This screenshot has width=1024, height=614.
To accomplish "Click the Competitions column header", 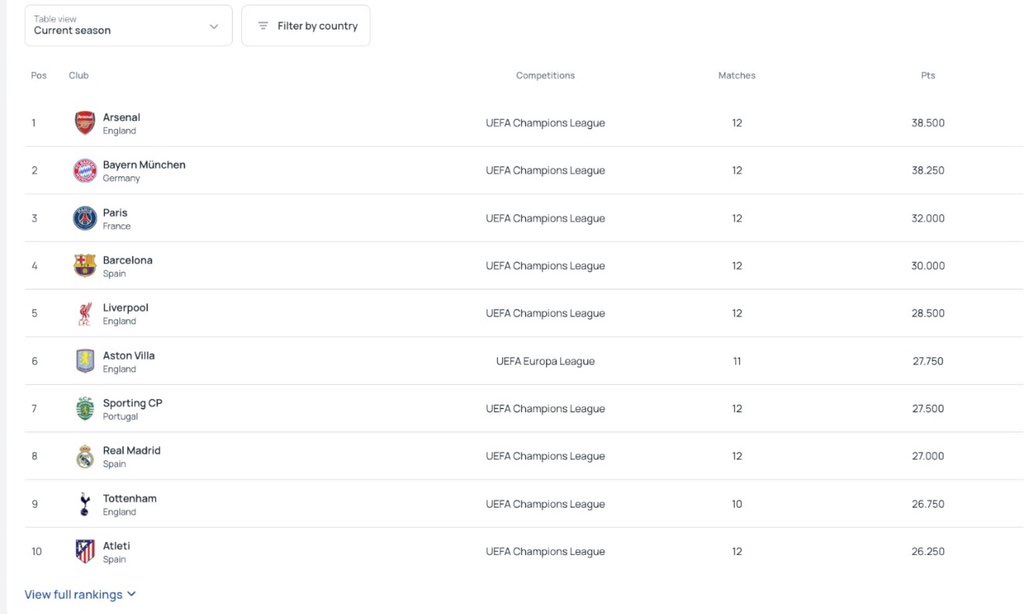I will pos(545,76).
